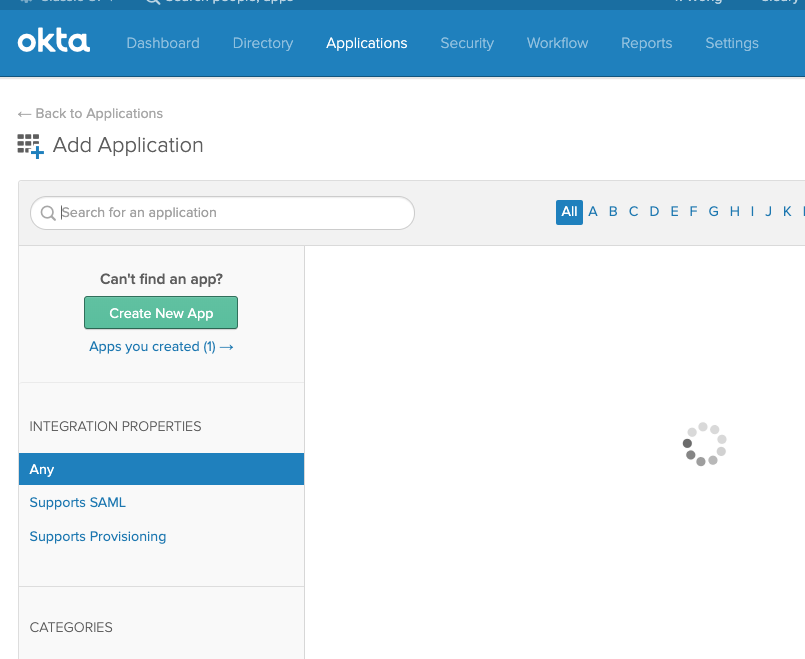This screenshot has height=659, width=805.
Task: Filter apps by letter A
Action: click(x=593, y=211)
